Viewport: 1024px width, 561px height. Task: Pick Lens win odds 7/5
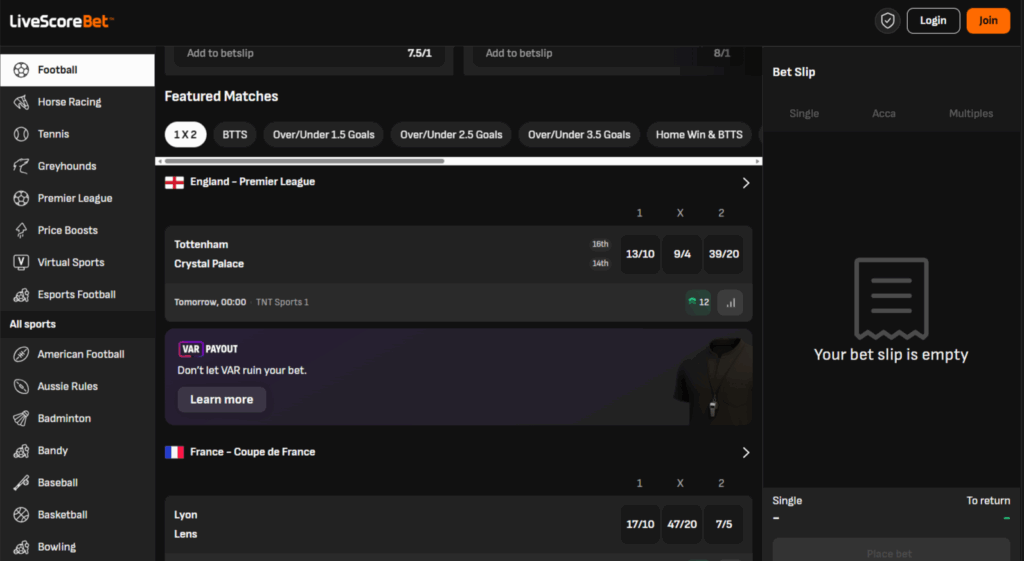(724, 524)
